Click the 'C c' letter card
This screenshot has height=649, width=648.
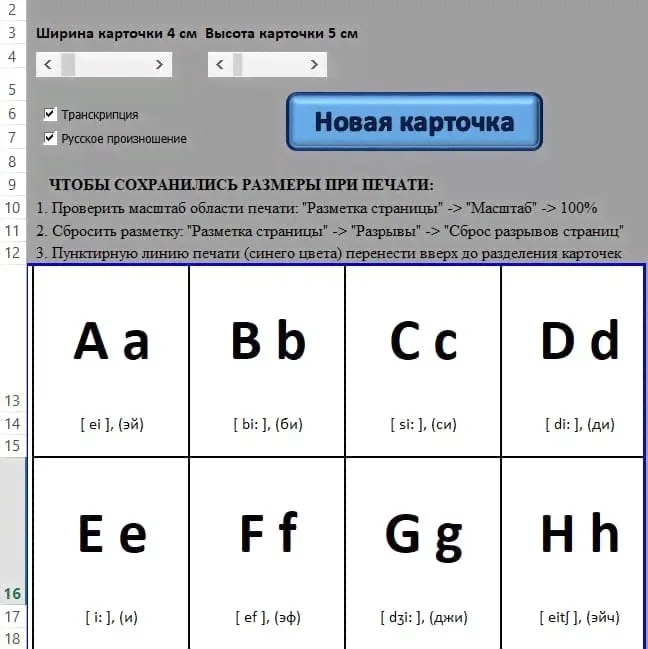coord(423,342)
